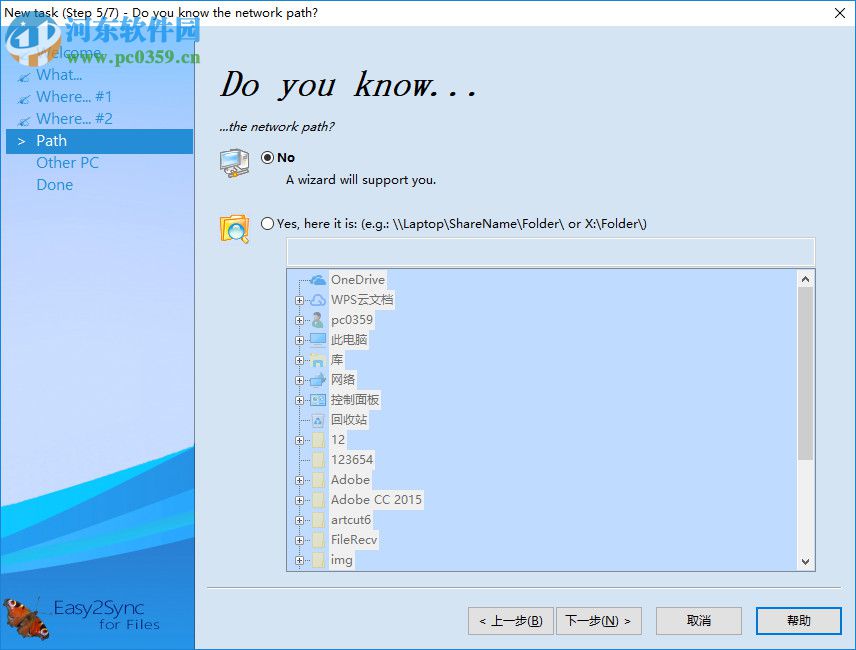Screen dimensions: 856x650
Task: Open the Other PC wizard step
Action: (x=67, y=162)
